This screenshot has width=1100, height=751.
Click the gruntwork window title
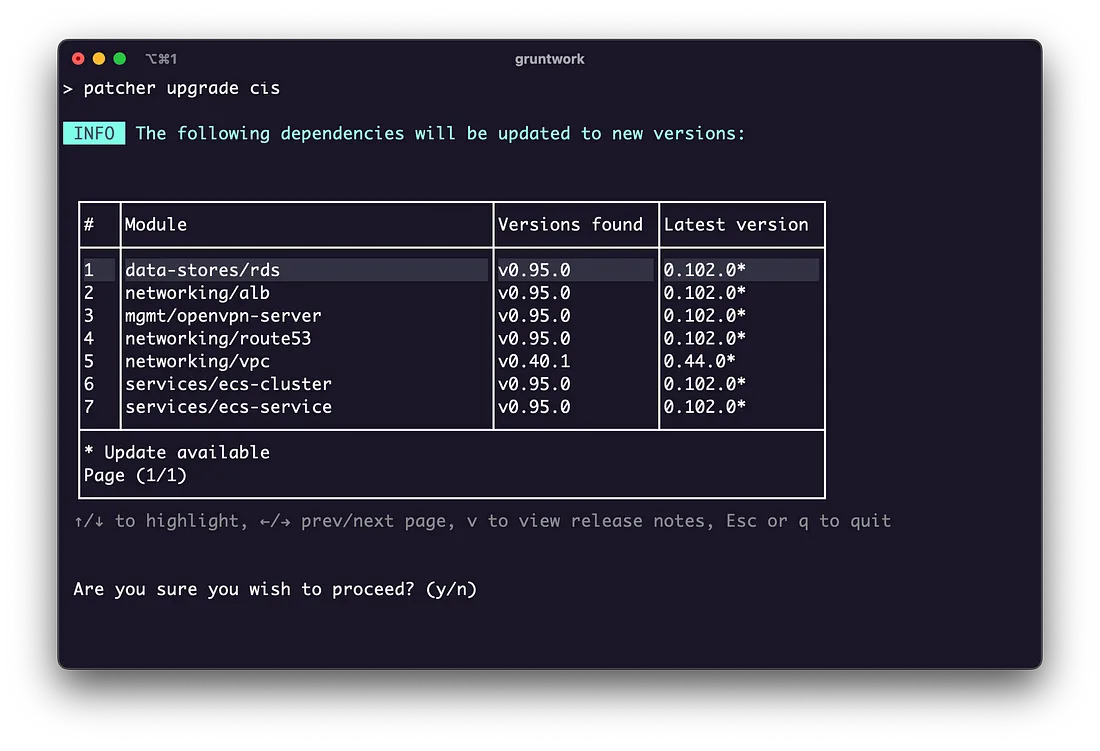point(549,59)
